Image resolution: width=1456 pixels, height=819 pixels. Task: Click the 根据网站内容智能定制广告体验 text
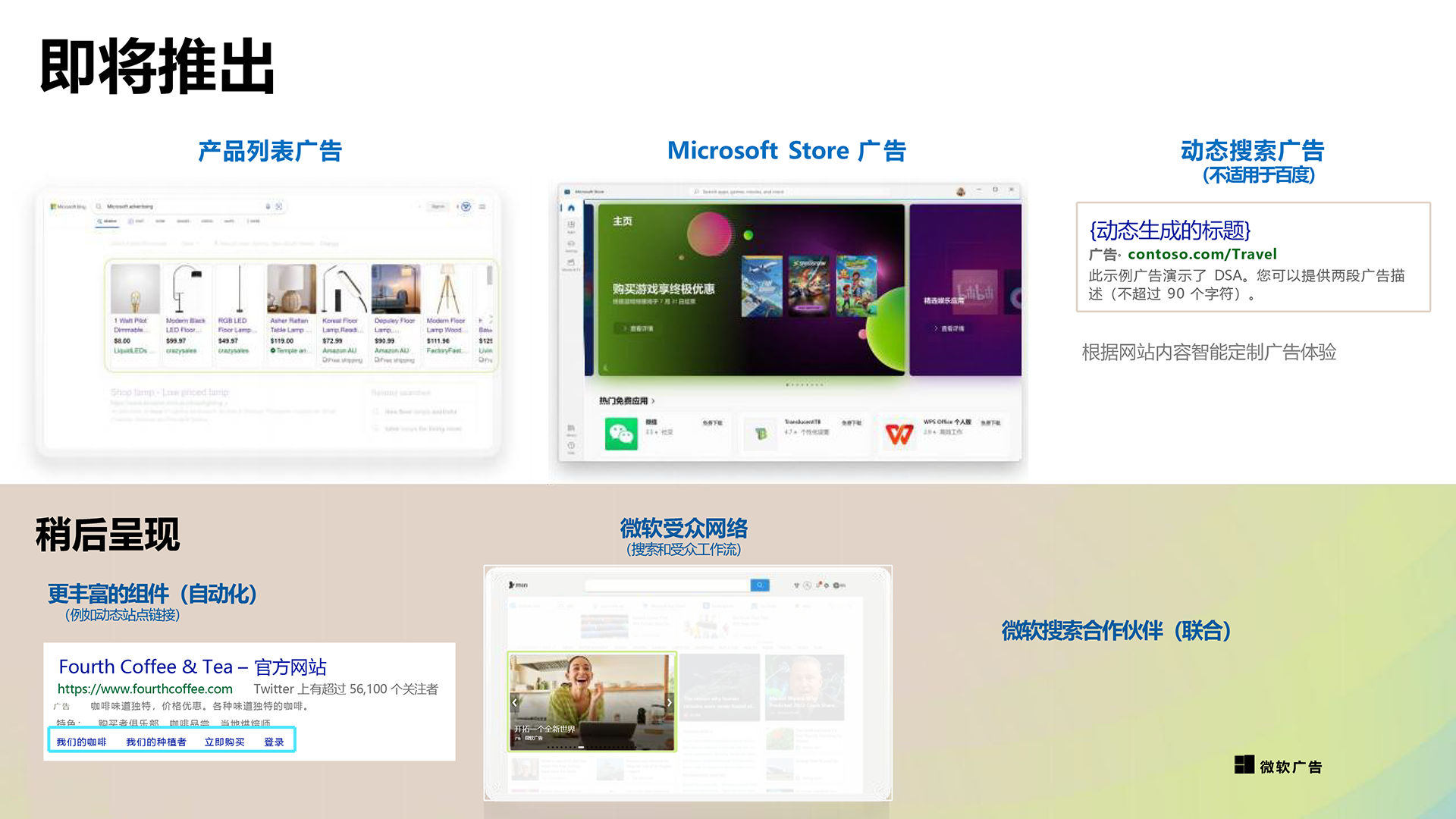click(1209, 352)
